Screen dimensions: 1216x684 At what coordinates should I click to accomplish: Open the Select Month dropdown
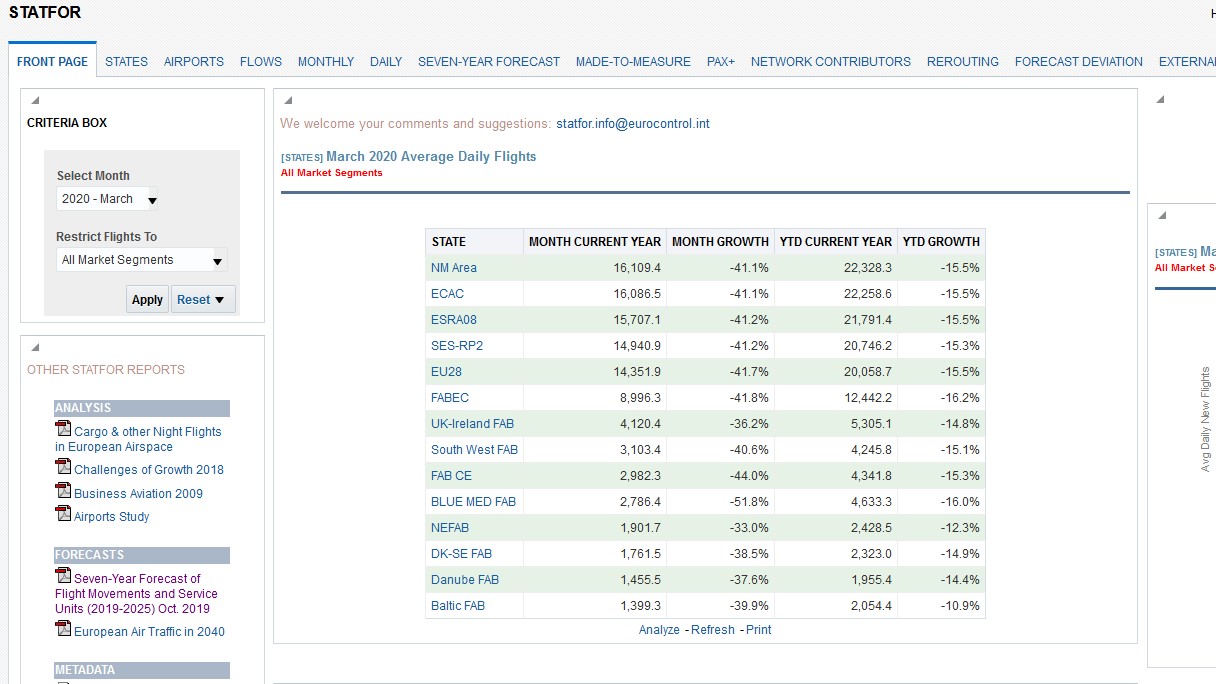click(x=107, y=199)
